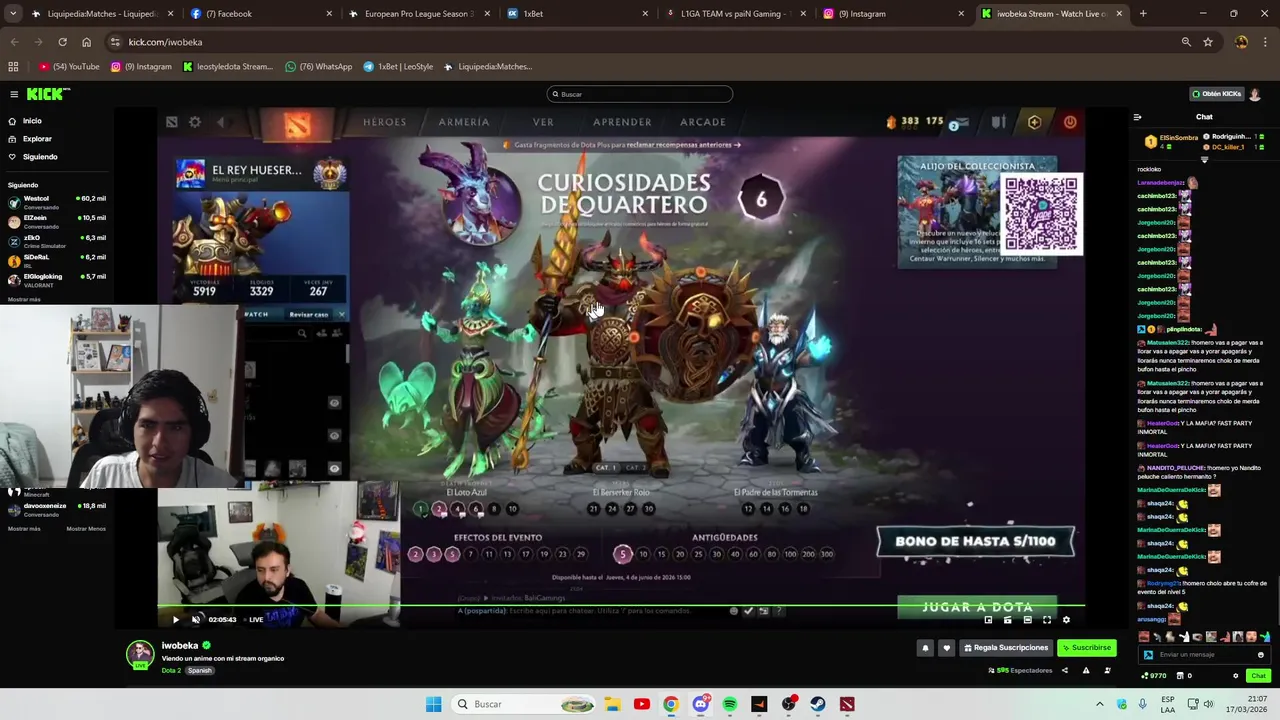1280x720 pixels.
Task: Open the Chrome apps grid in bookmarks bar
Action: point(13,67)
